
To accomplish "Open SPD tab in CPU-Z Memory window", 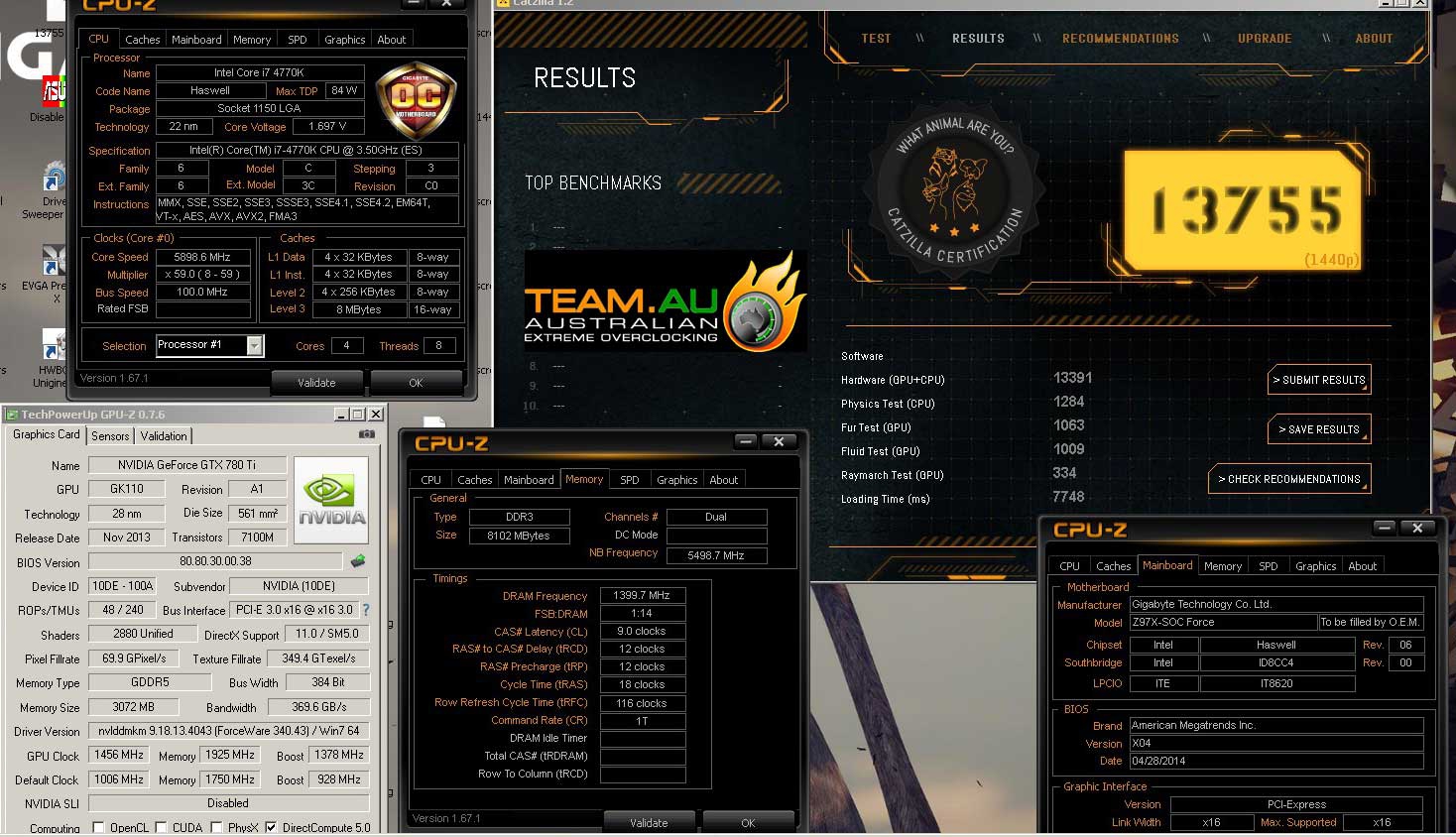I will (630, 480).
